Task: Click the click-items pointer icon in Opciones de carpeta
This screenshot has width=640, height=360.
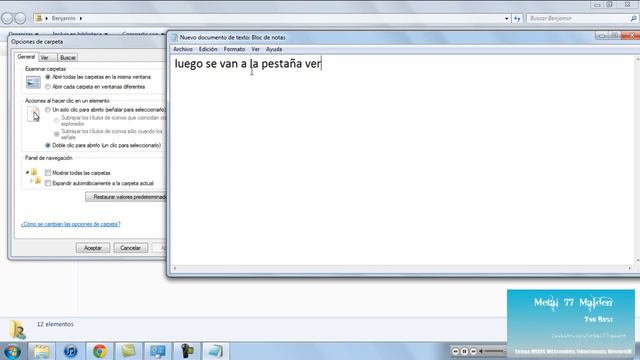Action: [x=33, y=114]
